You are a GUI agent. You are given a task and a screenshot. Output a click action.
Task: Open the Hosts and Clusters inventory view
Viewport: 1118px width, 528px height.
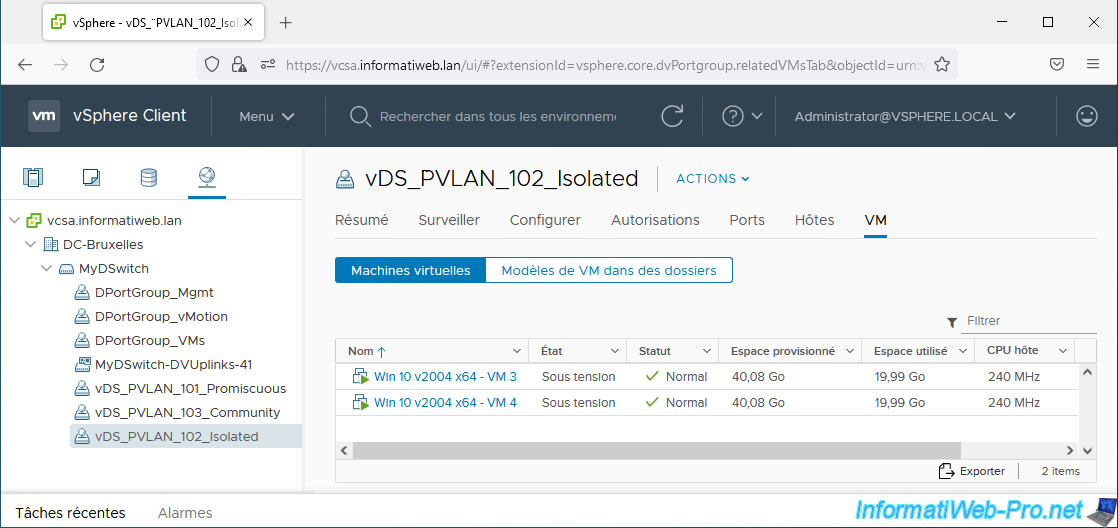pyautogui.click(x=34, y=177)
